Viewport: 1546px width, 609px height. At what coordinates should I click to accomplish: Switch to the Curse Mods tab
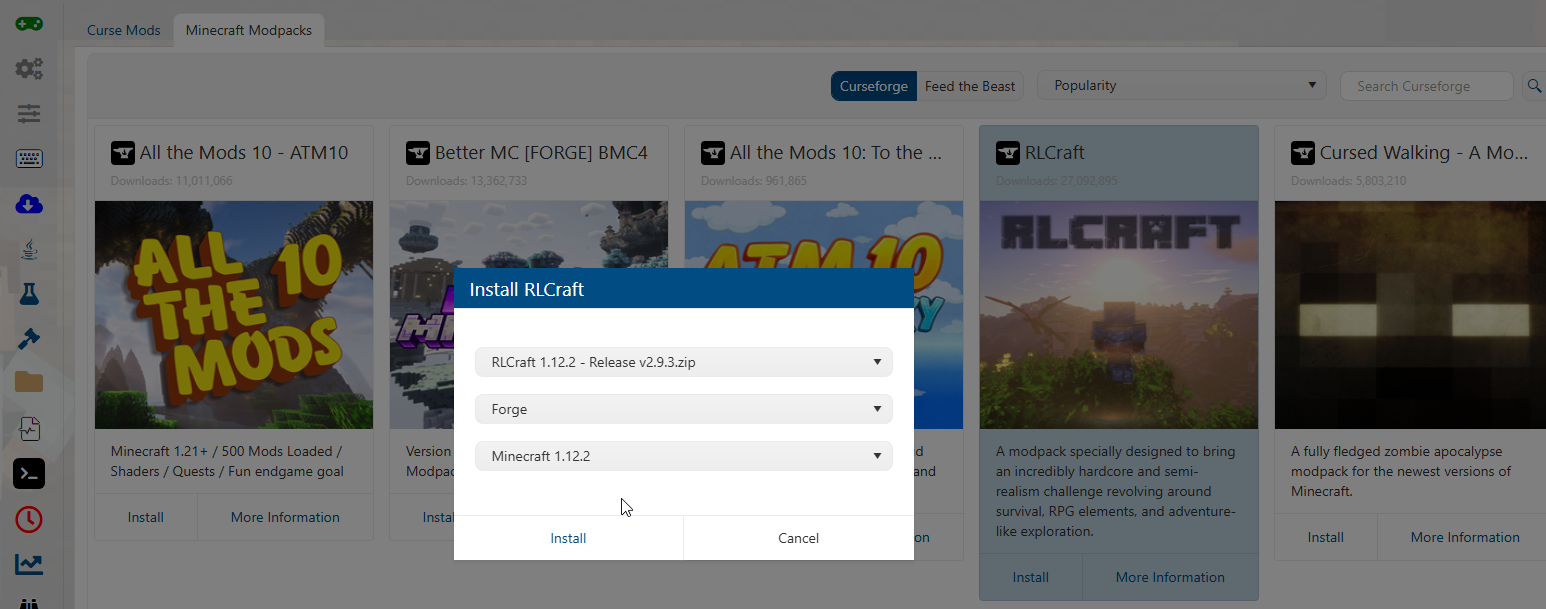124,30
